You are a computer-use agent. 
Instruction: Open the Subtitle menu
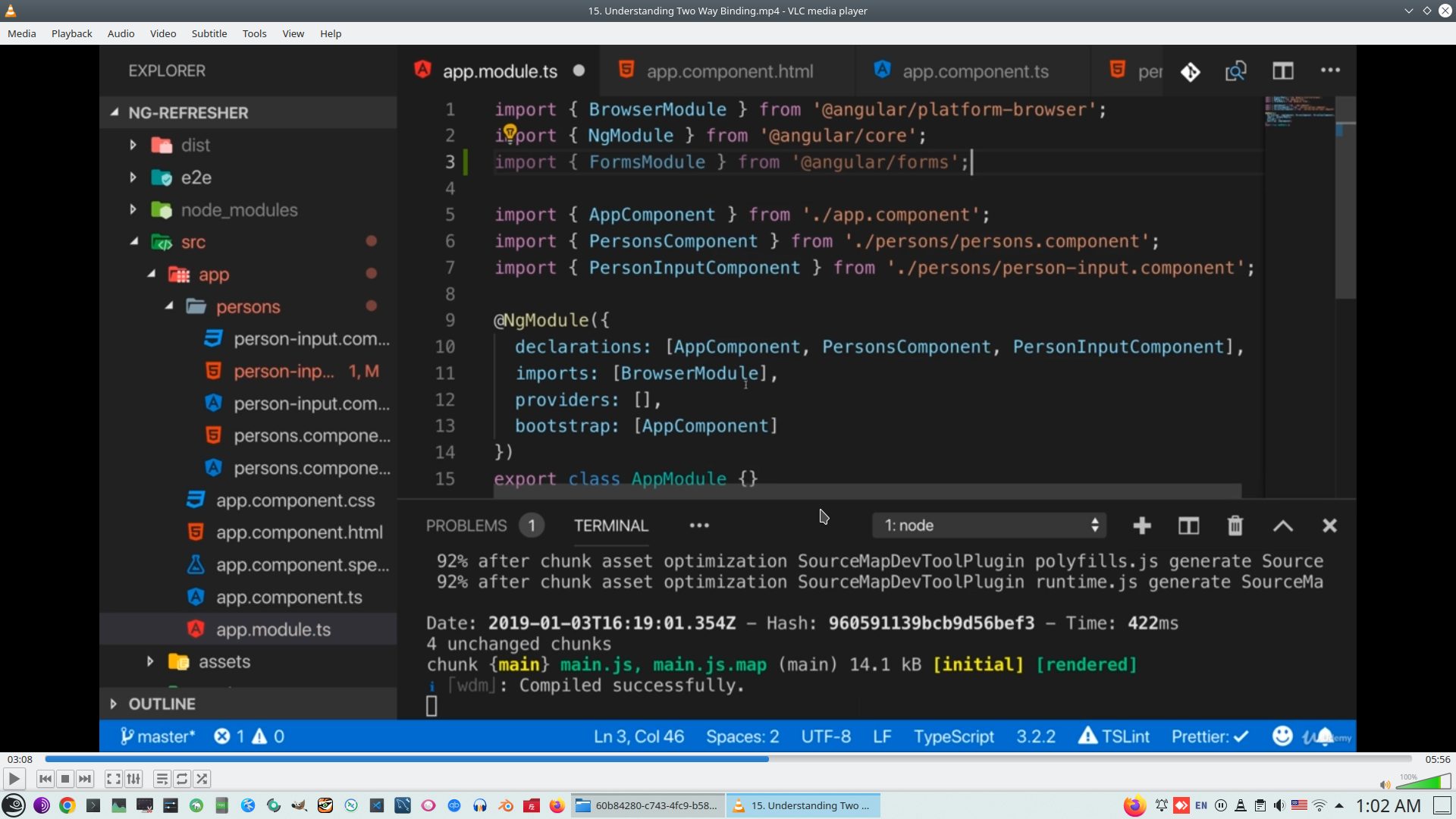[209, 33]
